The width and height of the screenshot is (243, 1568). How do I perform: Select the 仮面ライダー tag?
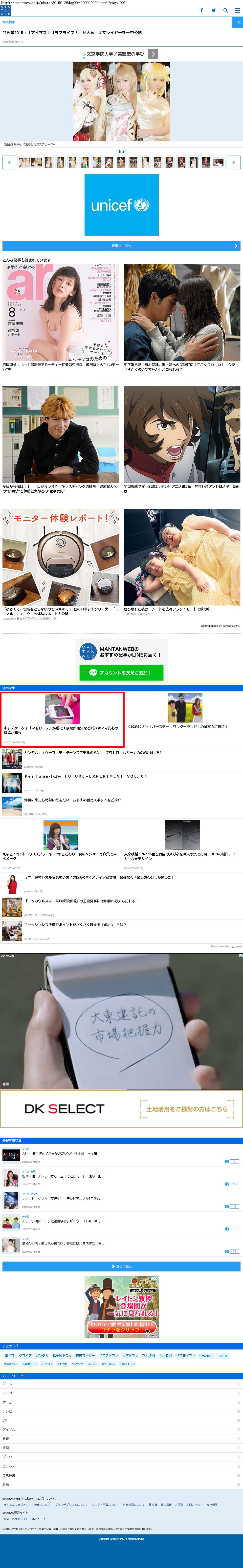tap(85, 1356)
